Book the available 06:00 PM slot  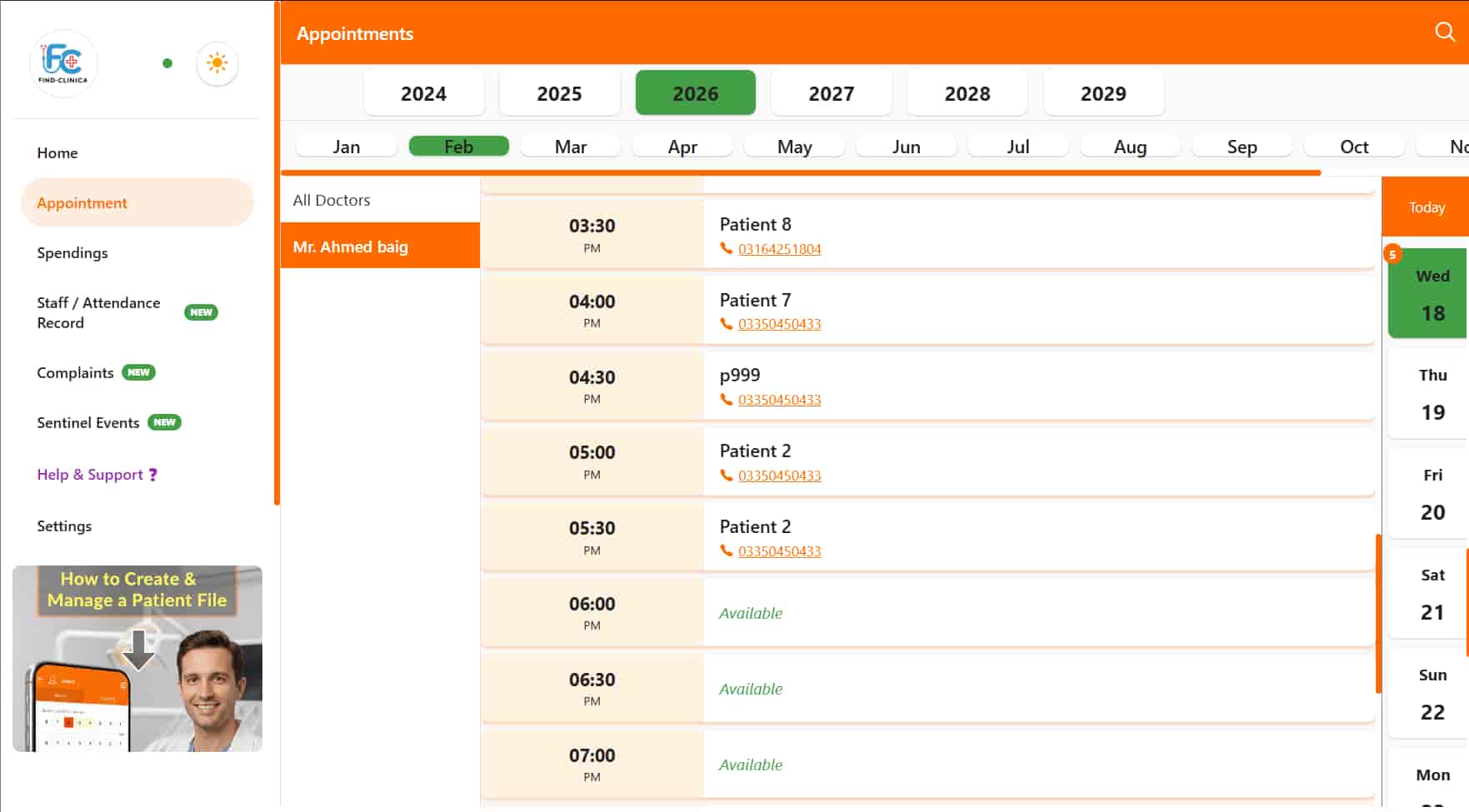tap(1037, 613)
